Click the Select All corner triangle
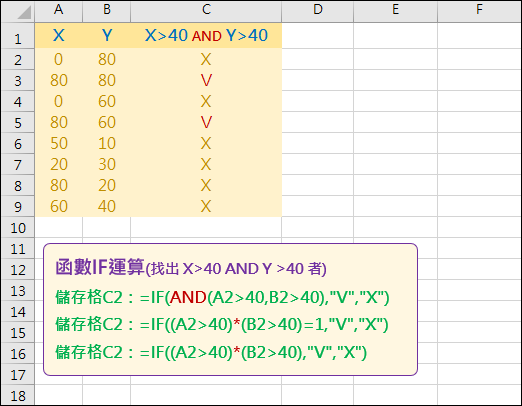The image size is (522, 406). click(x=24, y=13)
